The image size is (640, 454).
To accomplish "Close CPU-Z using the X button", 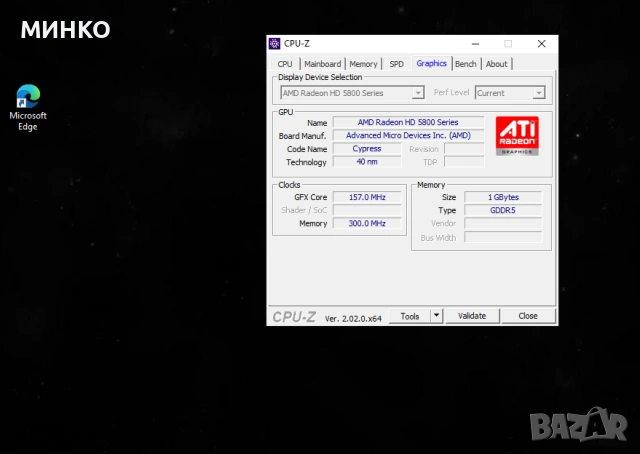I will pos(542,44).
